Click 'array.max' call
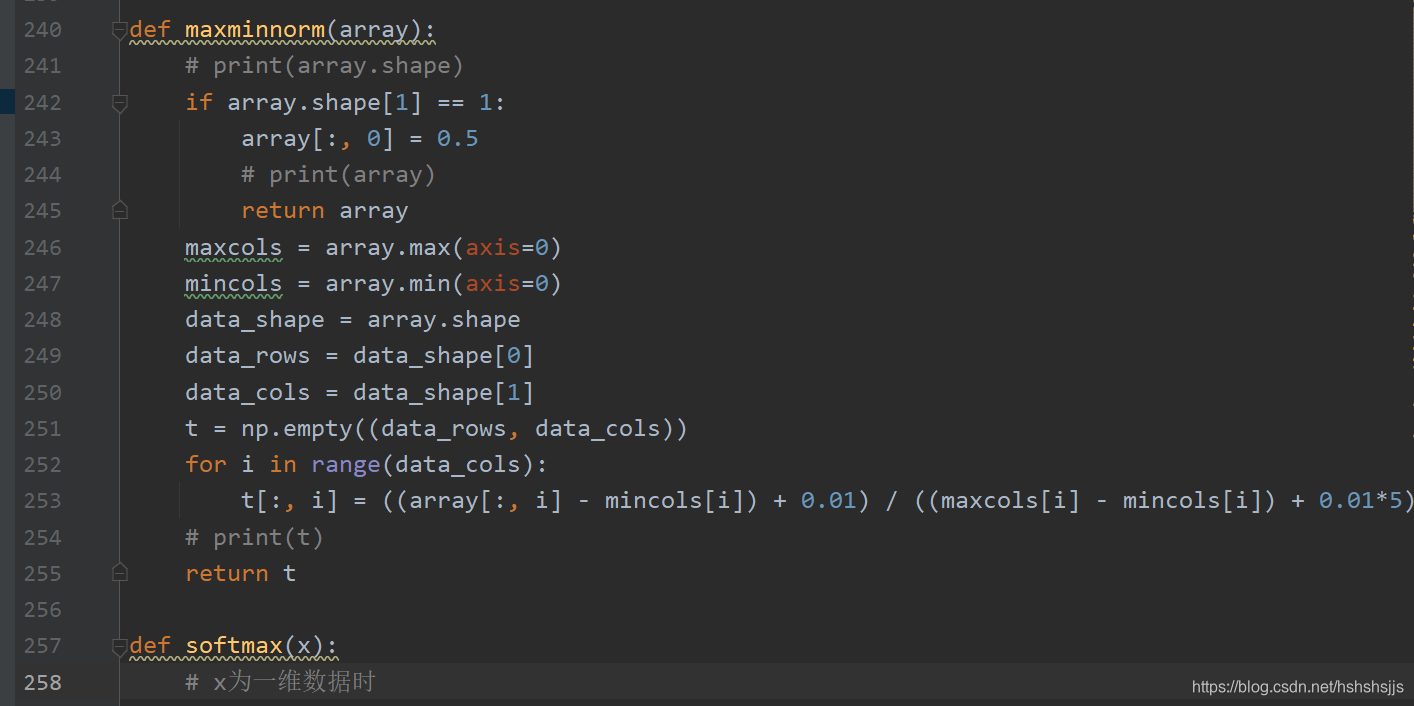Viewport: 1414px width, 706px height. click(x=388, y=247)
